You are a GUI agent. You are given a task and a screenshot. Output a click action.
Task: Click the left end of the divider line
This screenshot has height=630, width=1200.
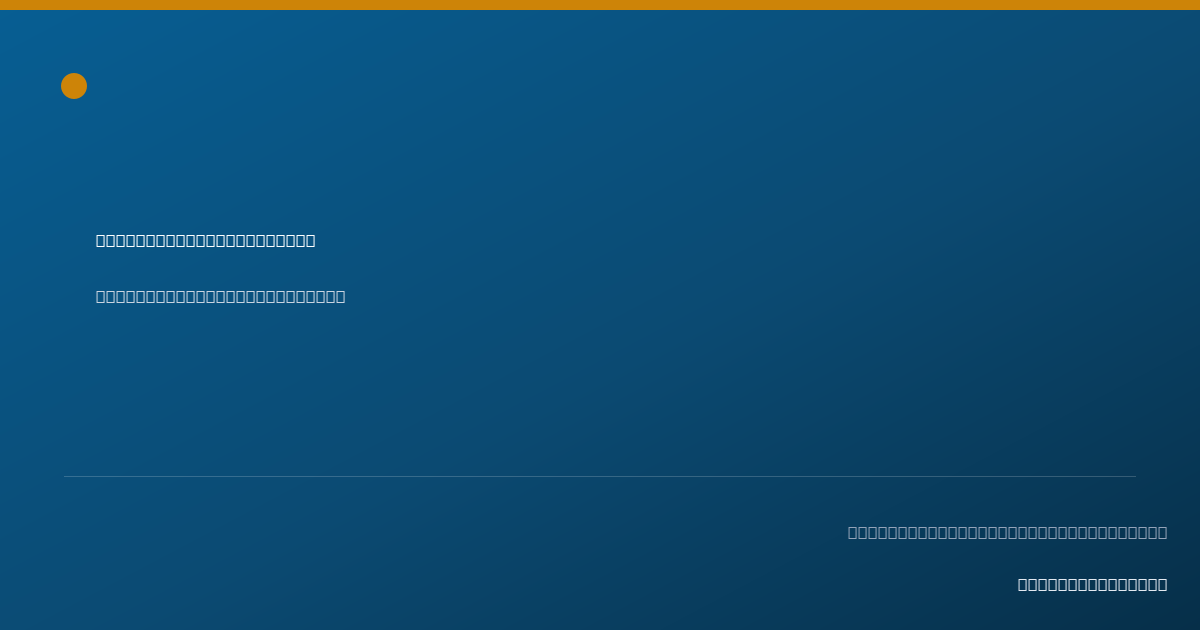coord(66,476)
